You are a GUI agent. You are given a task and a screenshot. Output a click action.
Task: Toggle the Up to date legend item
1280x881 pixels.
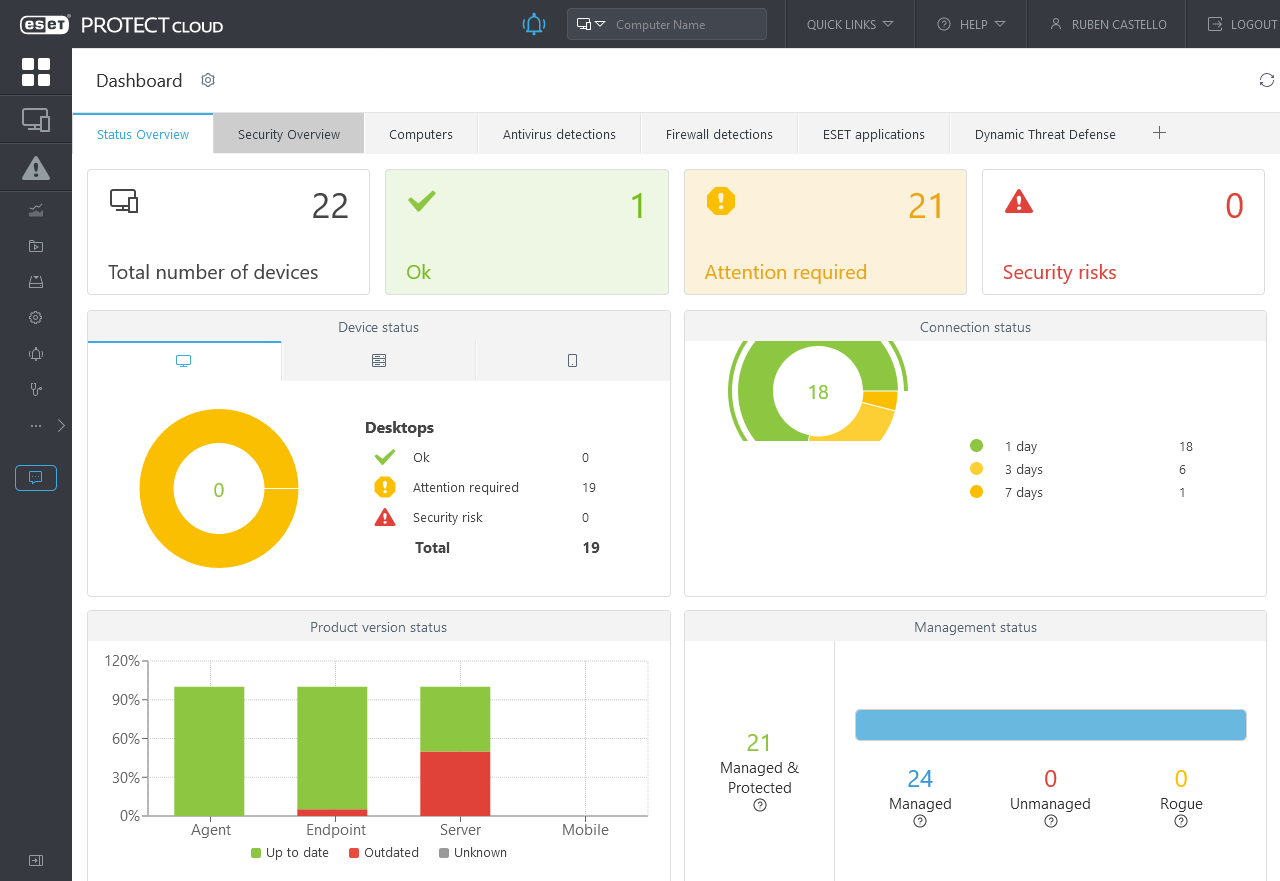click(x=290, y=853)
